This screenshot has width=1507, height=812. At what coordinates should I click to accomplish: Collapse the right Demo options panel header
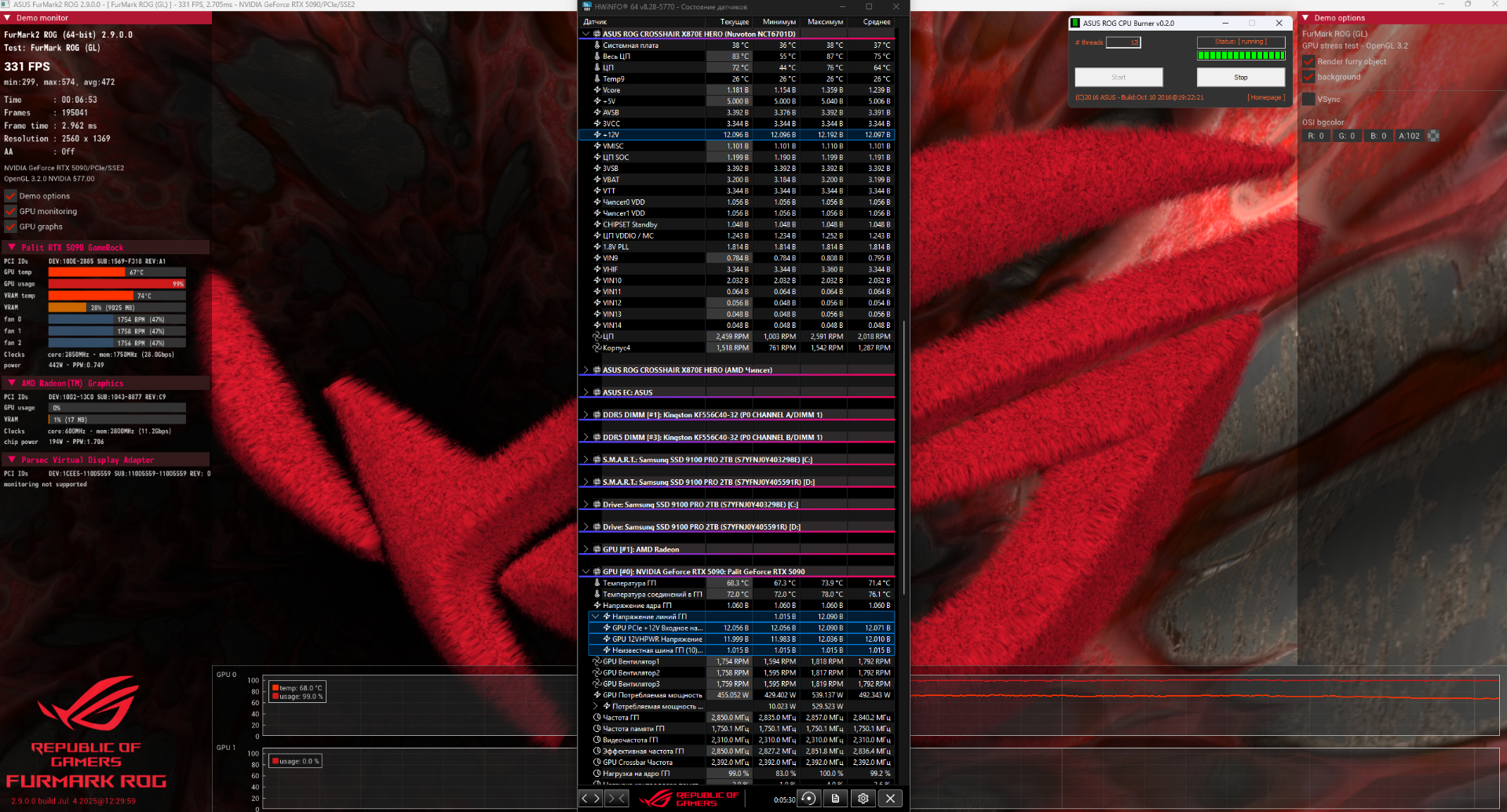(1305, 17)
